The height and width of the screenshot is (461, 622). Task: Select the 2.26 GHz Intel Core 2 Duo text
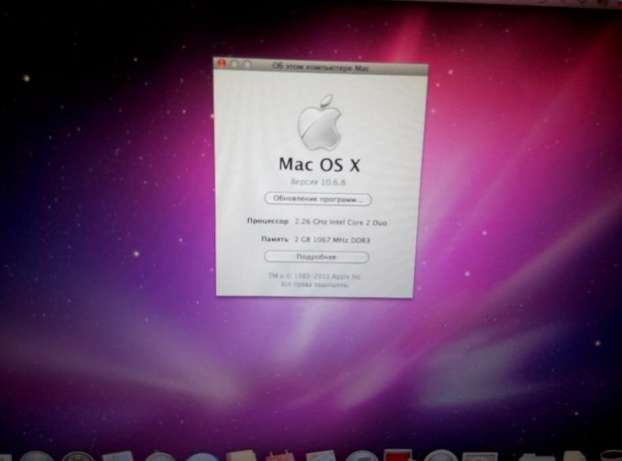tap(340, 220)
